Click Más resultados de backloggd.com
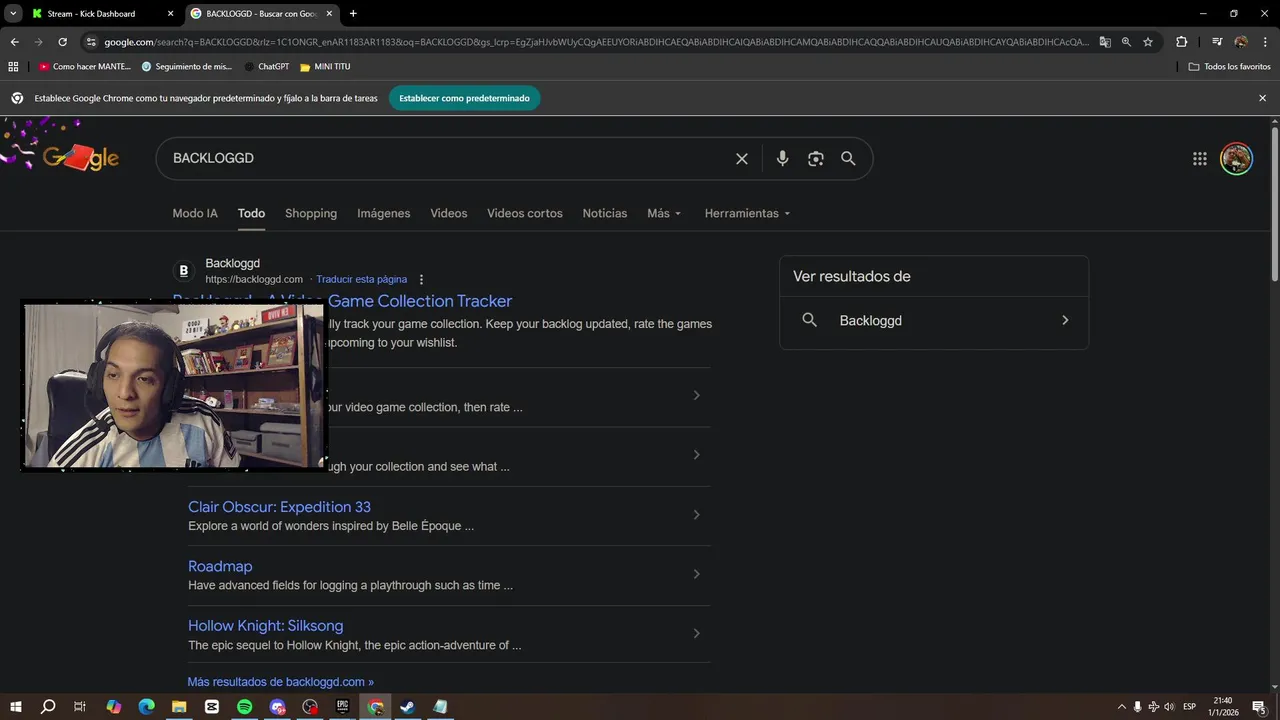 coord(281,682)
